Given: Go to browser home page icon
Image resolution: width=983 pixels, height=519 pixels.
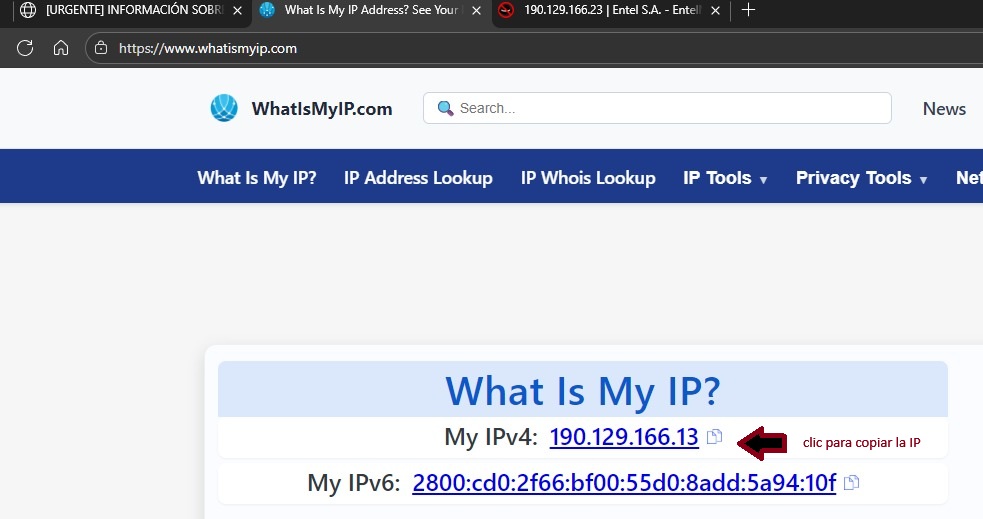Looking at the screenshot, I should pyautogui.click(x=61, y=48).
